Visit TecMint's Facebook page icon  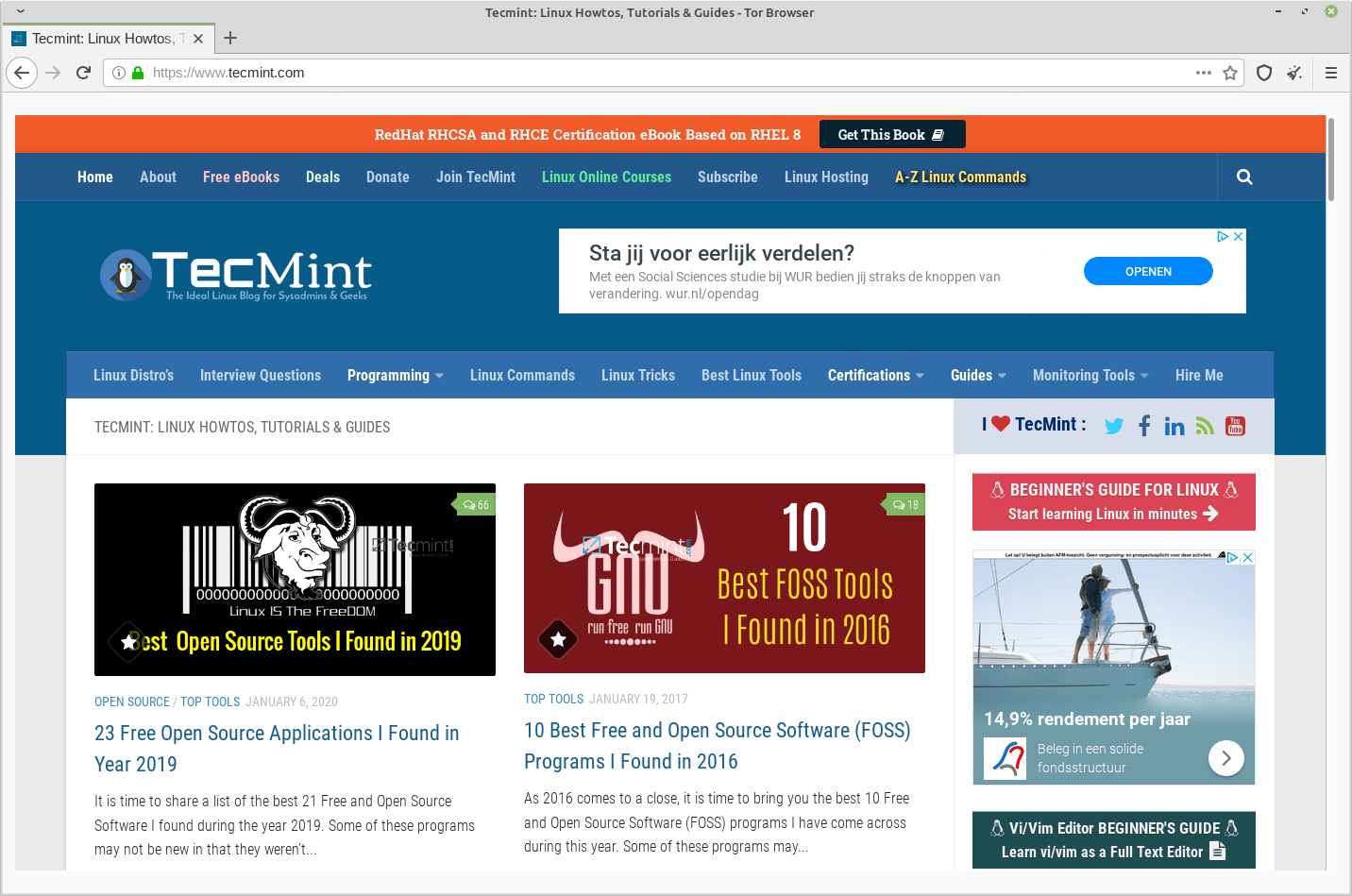coord(1144,426)
